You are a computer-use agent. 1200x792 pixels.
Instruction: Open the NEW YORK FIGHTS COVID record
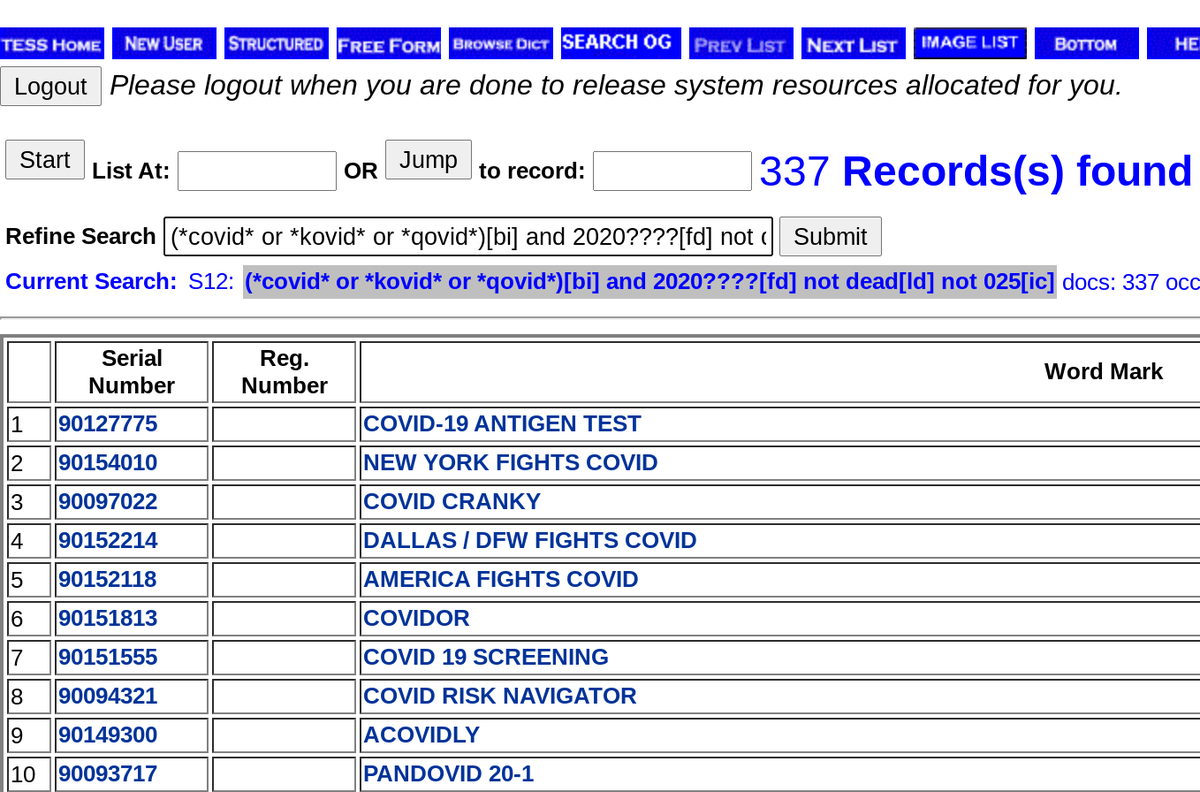pos(510,462)
